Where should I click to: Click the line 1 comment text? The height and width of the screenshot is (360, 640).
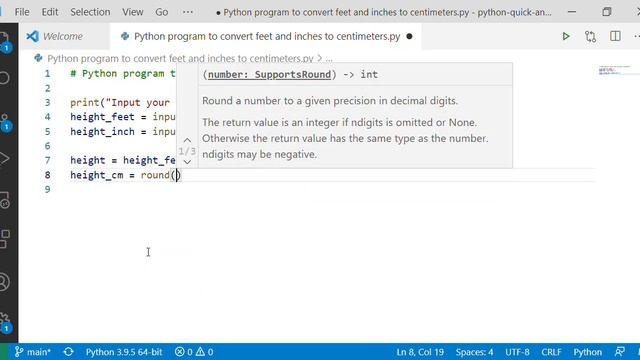122,73
